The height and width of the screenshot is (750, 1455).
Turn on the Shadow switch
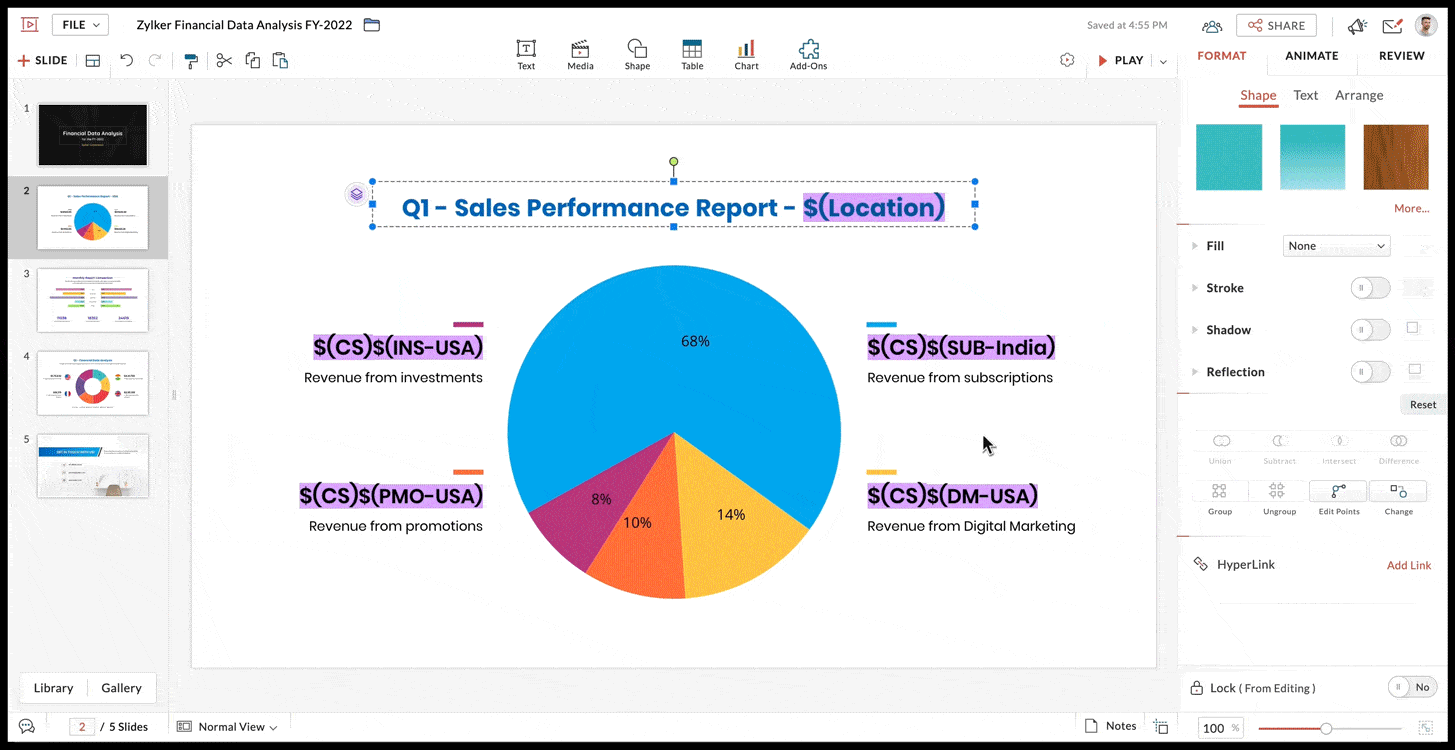(1370, 330)
